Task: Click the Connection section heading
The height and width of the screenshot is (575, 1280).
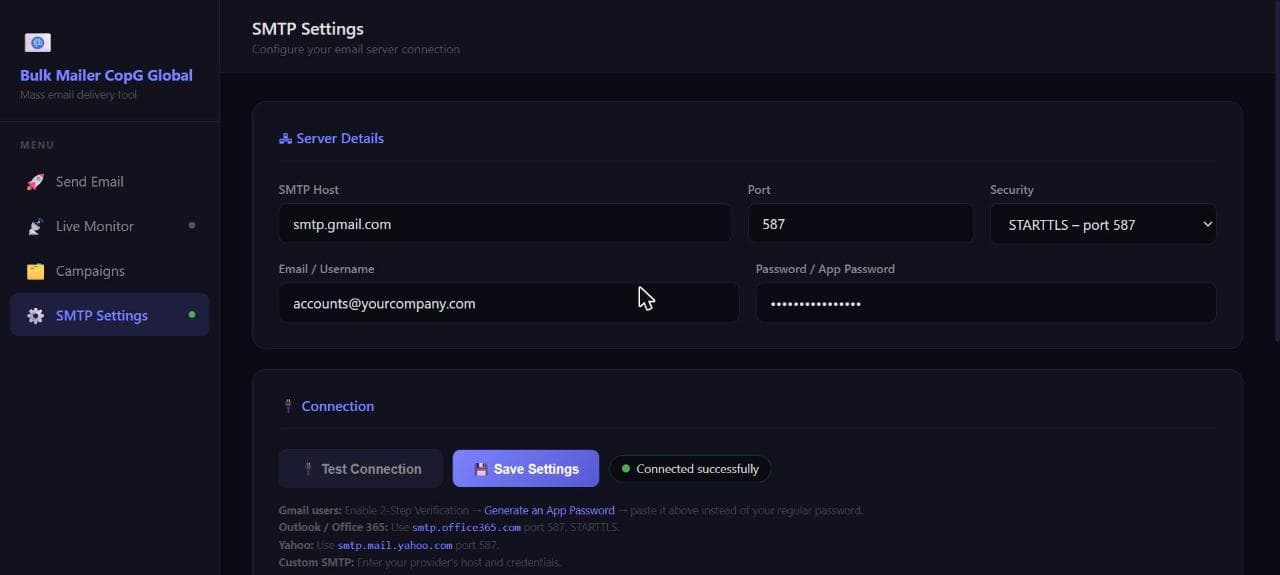Action: [x=338, y=406]
